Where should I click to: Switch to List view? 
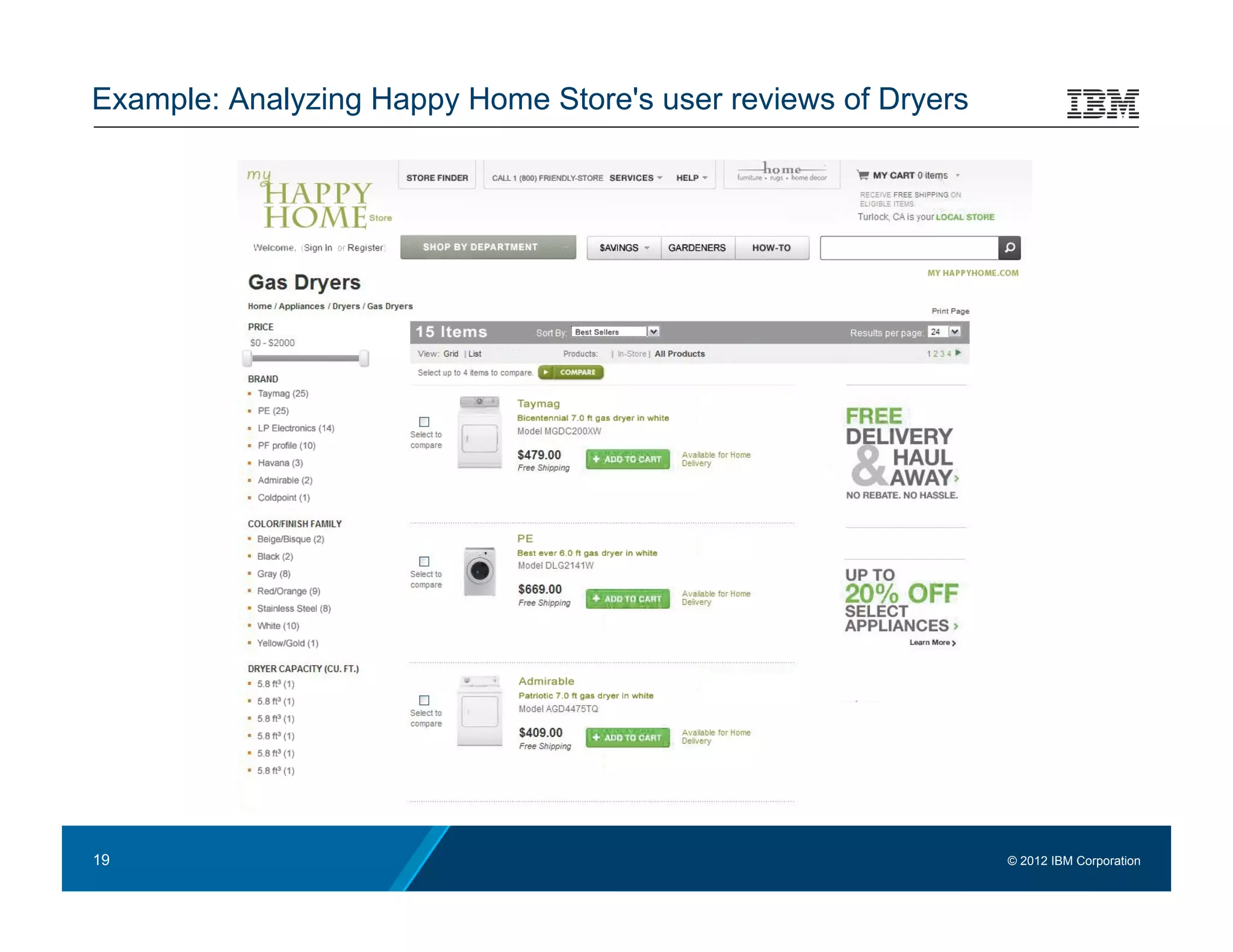475,354
